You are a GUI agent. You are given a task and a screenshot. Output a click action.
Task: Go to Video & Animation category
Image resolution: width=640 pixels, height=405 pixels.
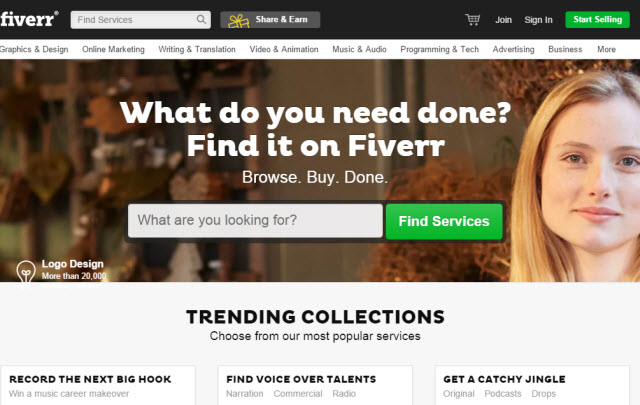284,49
